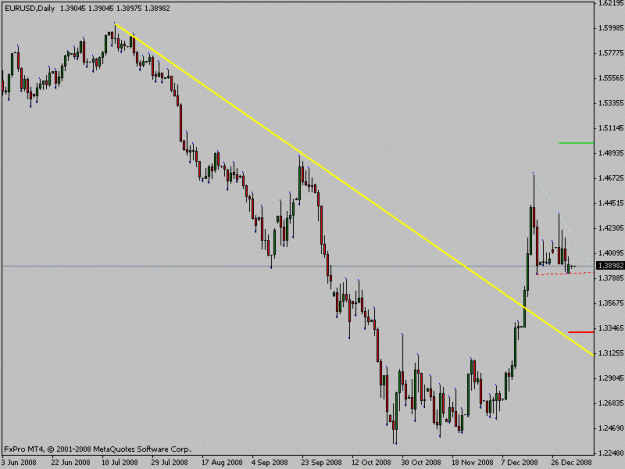Click the 1.33465 price axis label
The width and height of the screenshot is (625, 469).
tap(611, 328)
